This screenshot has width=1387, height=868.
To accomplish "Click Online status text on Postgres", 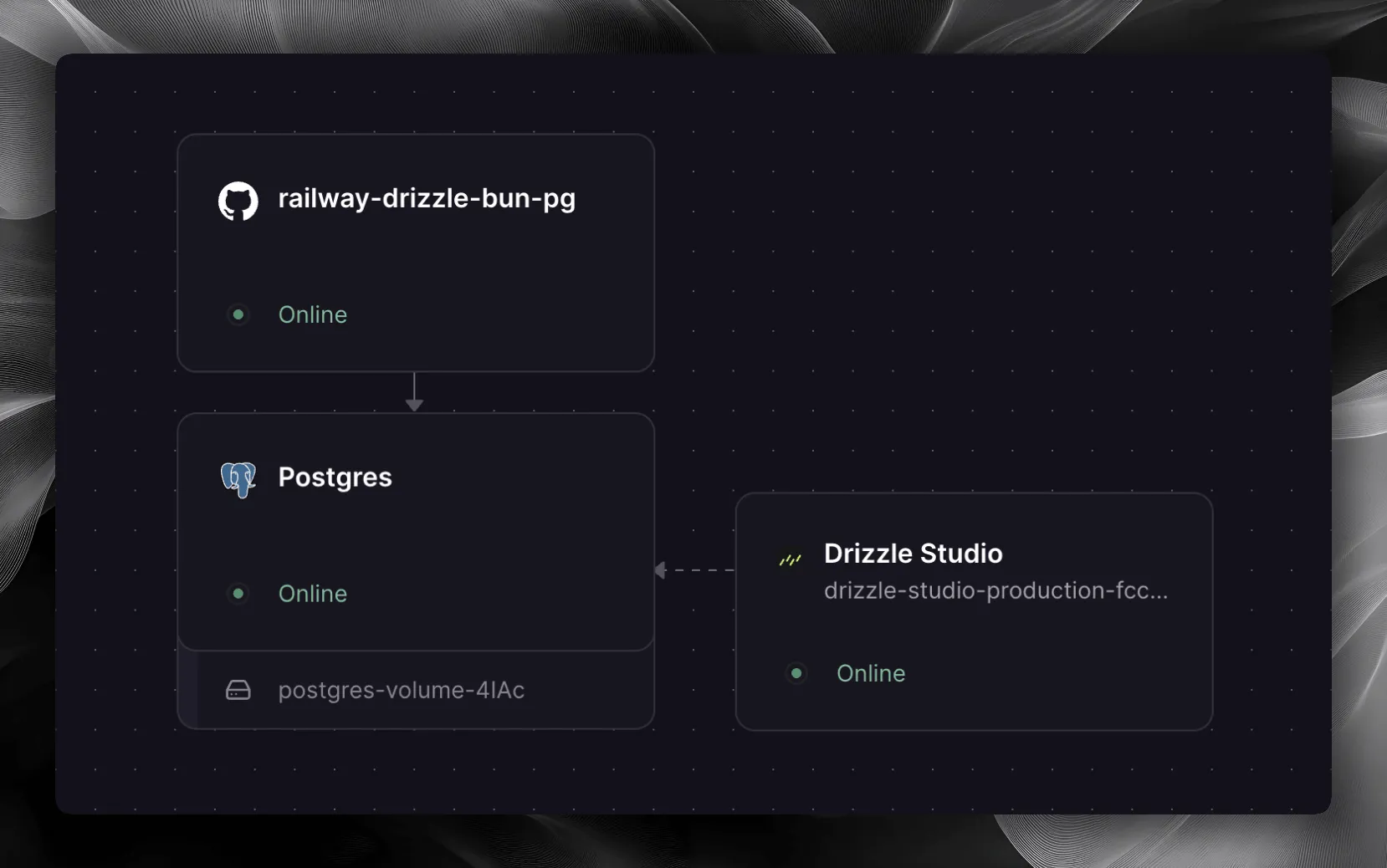I will [312, 594].
